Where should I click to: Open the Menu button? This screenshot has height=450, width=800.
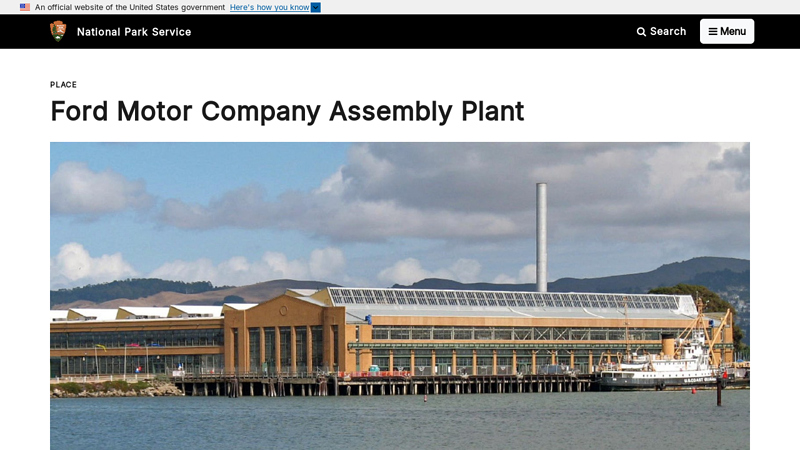point(727,32)
